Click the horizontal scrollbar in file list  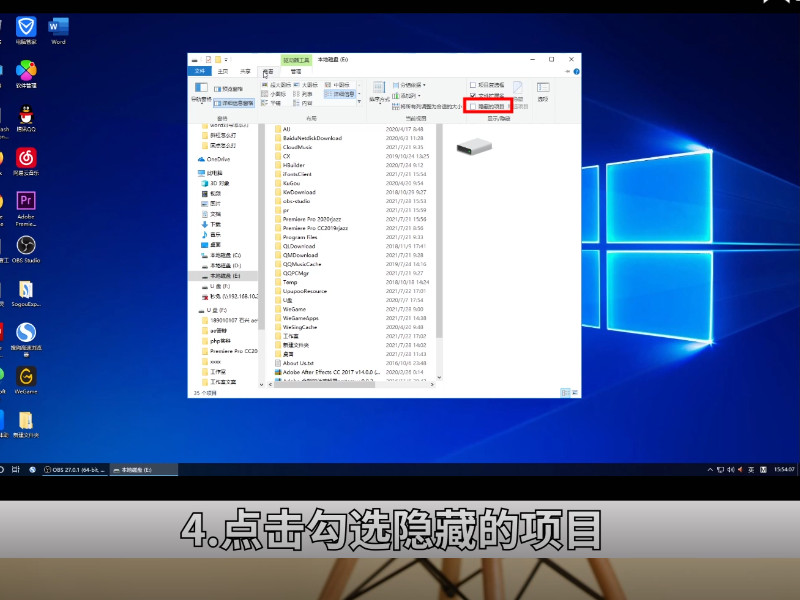(x=324, y=384)
